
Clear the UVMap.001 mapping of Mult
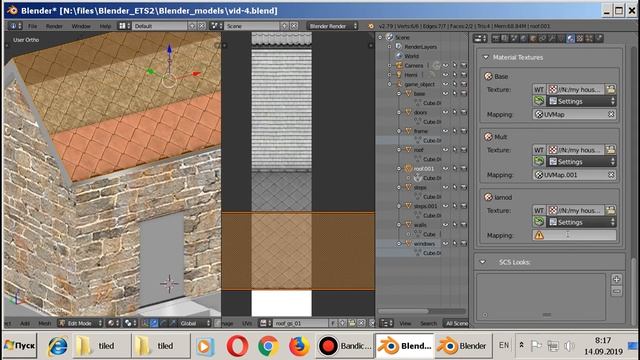click(x=611, y=175)
